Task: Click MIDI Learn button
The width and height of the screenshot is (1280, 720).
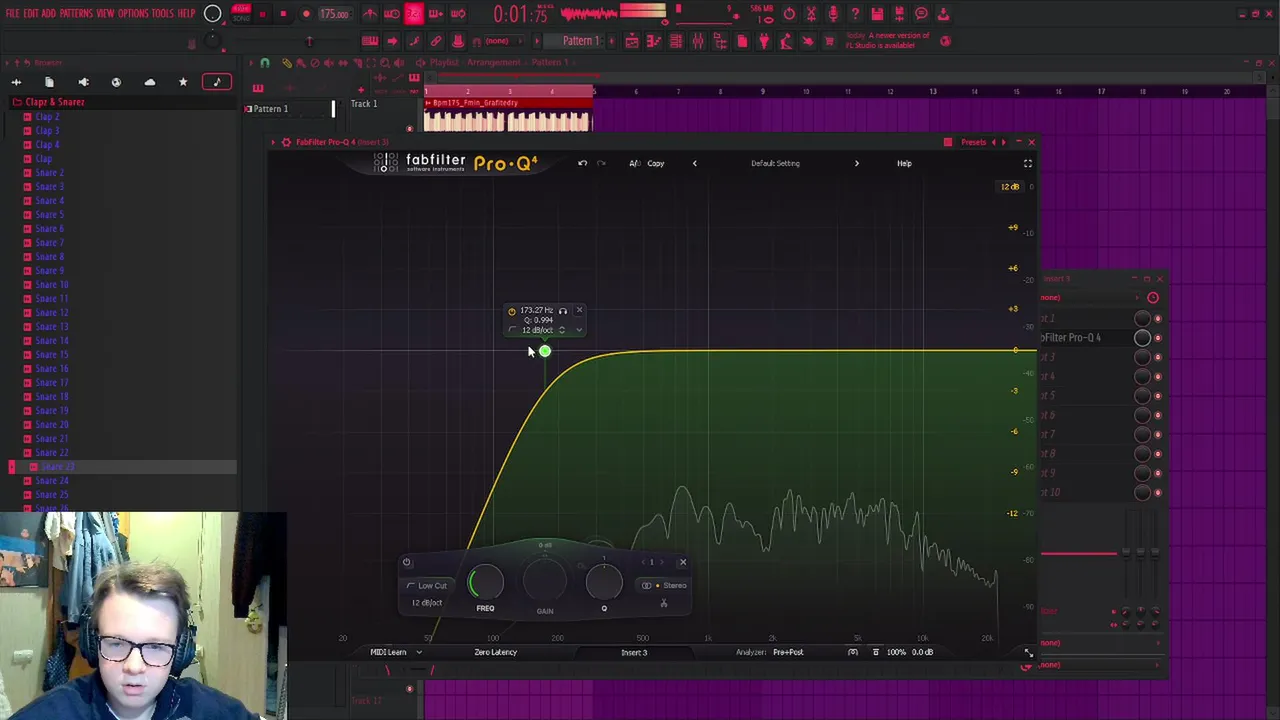Action: point(388,652)
